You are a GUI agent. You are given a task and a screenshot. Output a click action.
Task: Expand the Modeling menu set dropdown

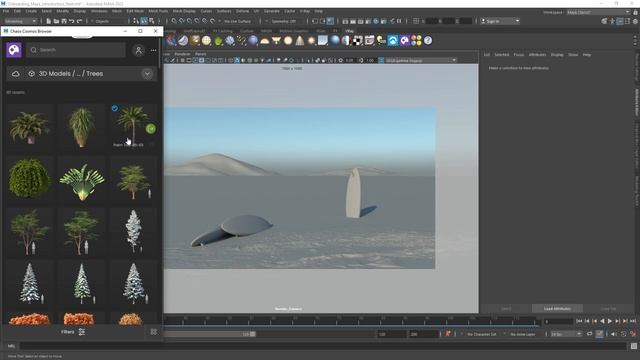coord(20,21)
